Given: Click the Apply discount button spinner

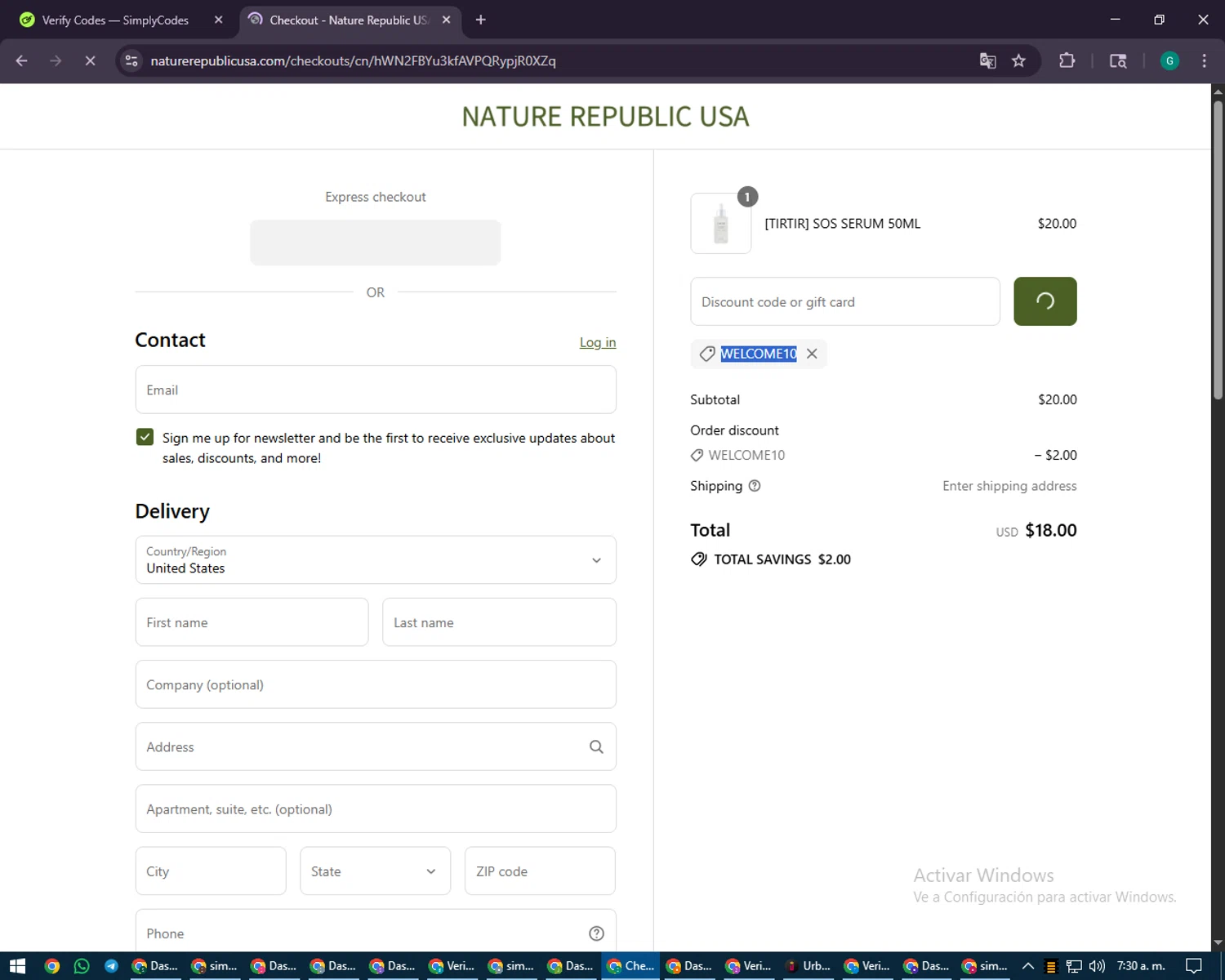Looking at the screenshot, I should point(1045,301).
